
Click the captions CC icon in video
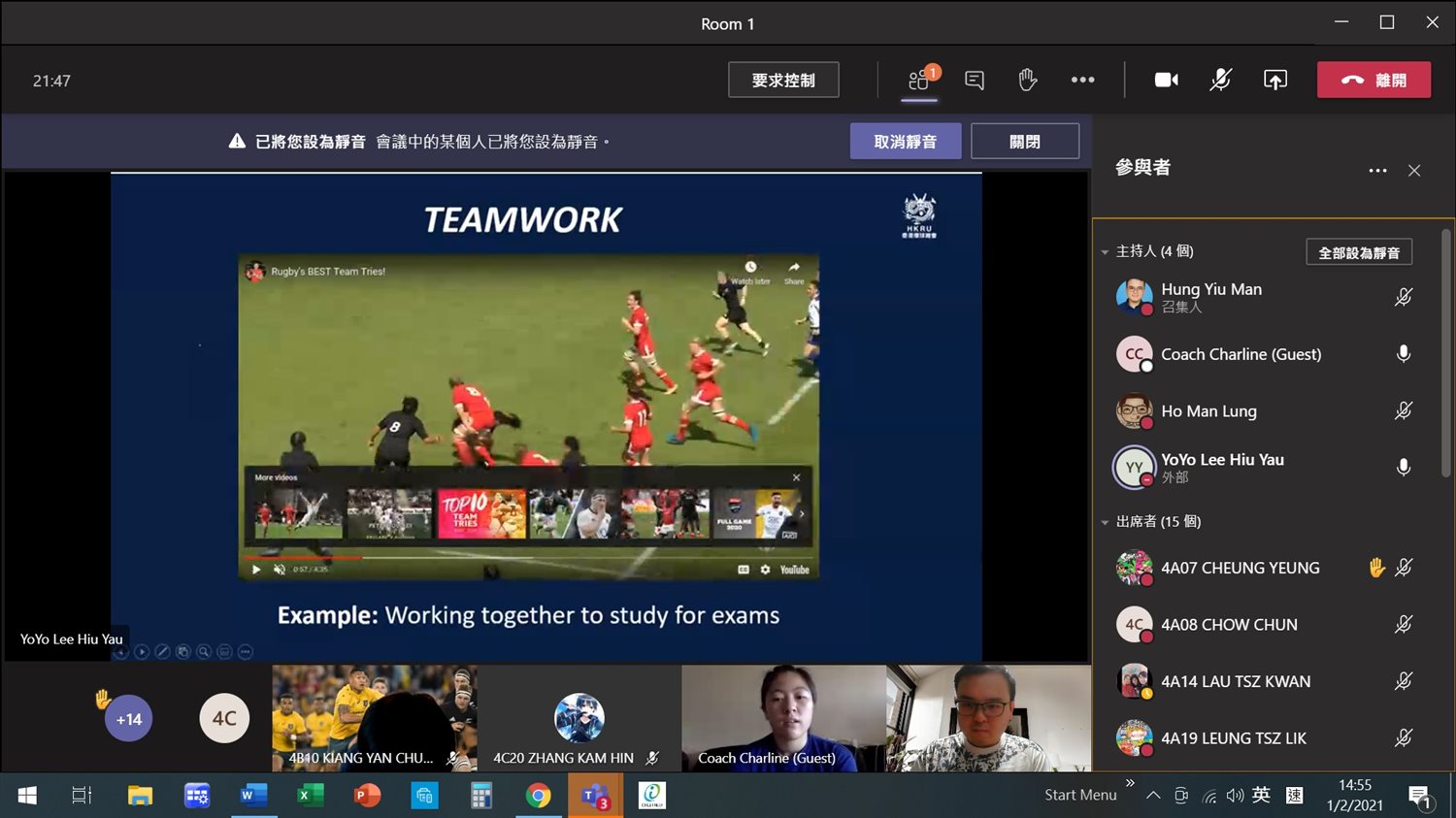[x=744, y=570]
